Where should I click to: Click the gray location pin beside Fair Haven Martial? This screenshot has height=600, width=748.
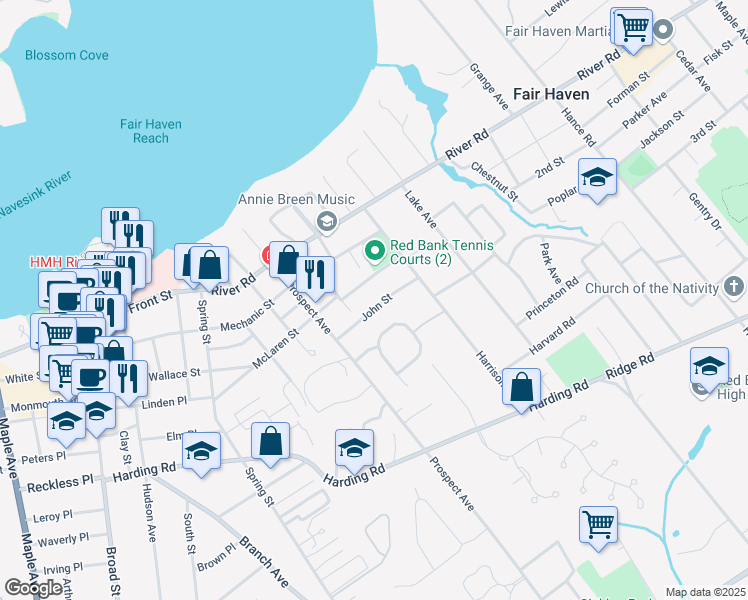tap(663, 30)
